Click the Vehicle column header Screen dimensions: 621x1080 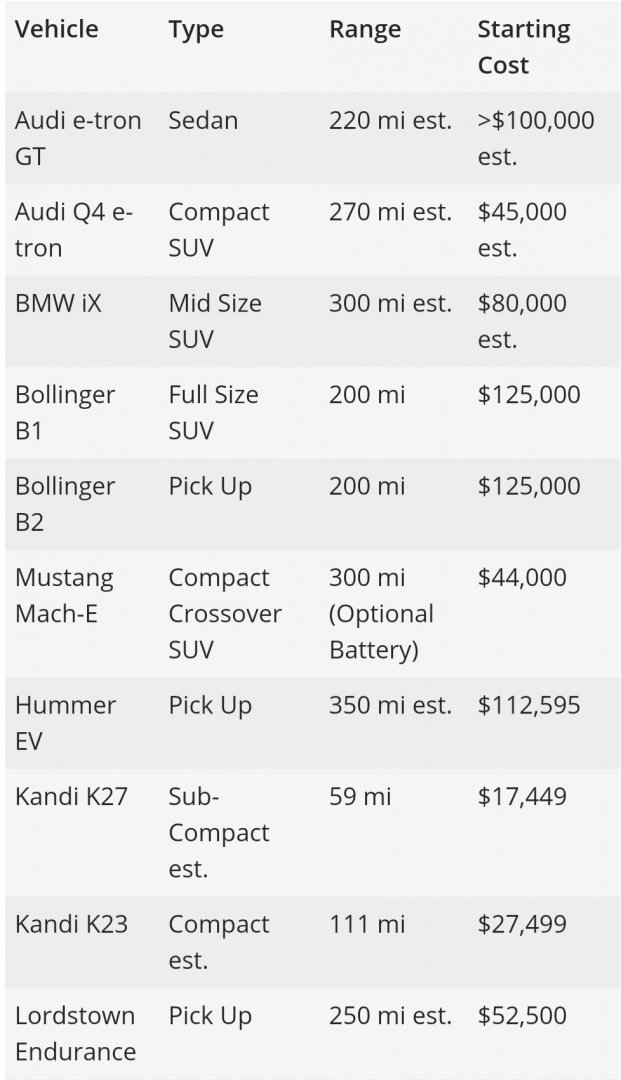pyautogui.click(x=56, y=29)
